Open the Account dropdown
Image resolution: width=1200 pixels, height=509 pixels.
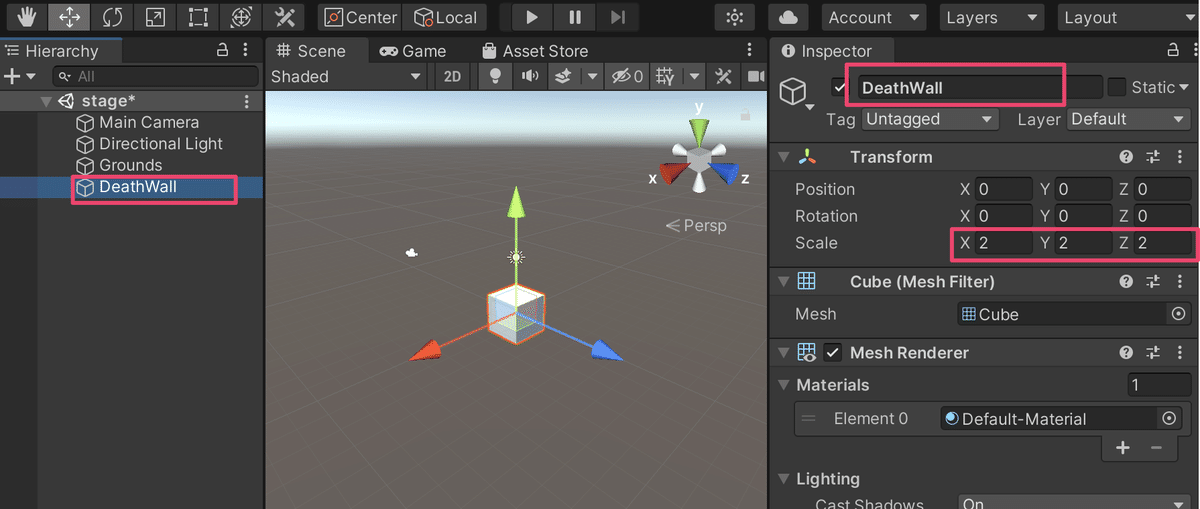pyautogui.click(x=873, y=17)
